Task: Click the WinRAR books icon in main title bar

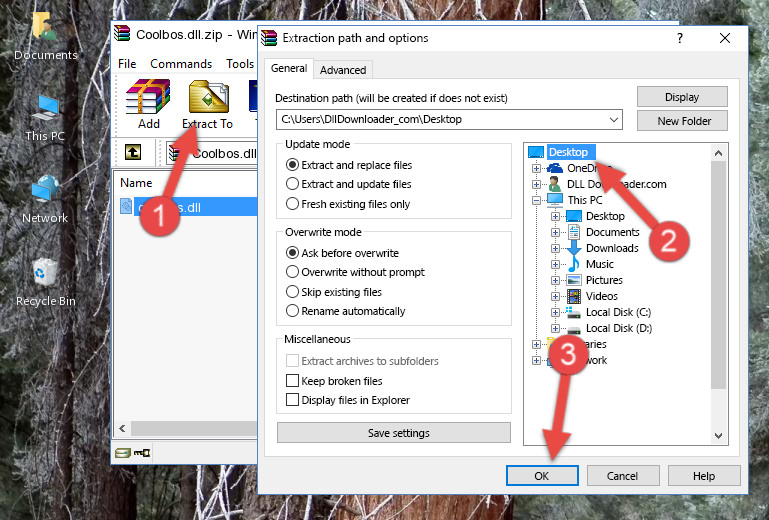Action: point(122,34)
